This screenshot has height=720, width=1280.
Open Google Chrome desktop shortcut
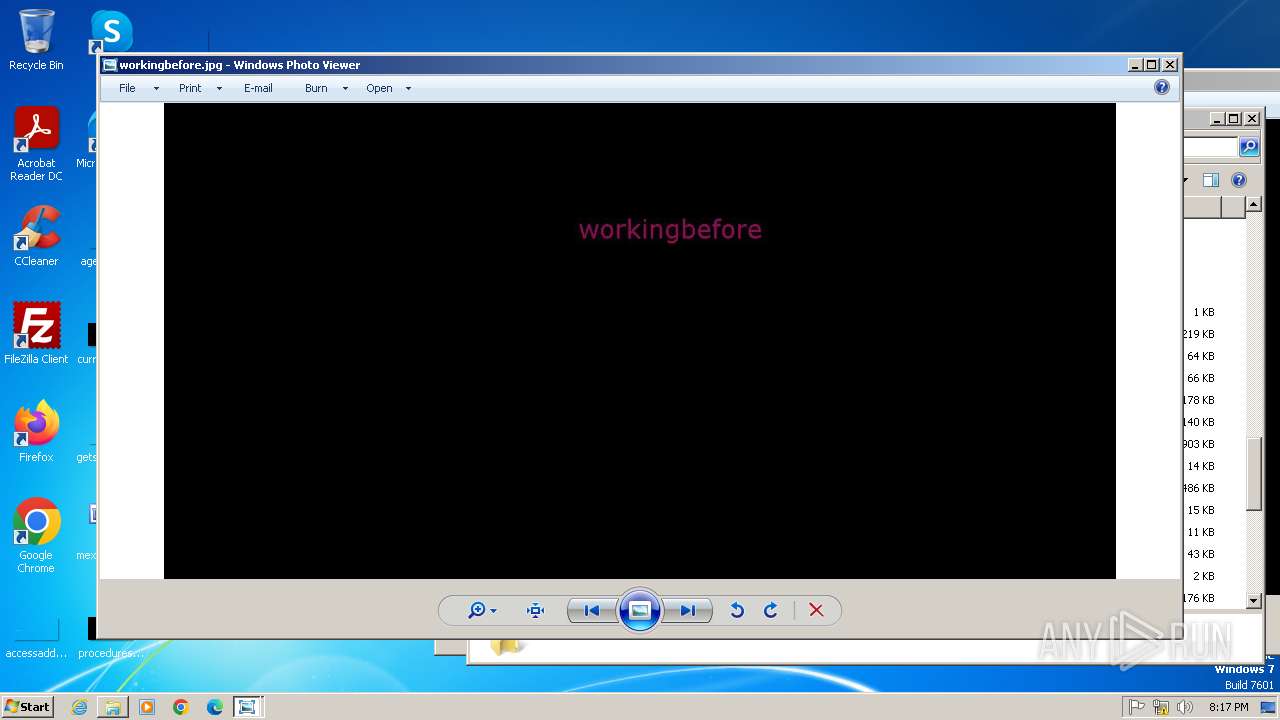tap(36, 536)
